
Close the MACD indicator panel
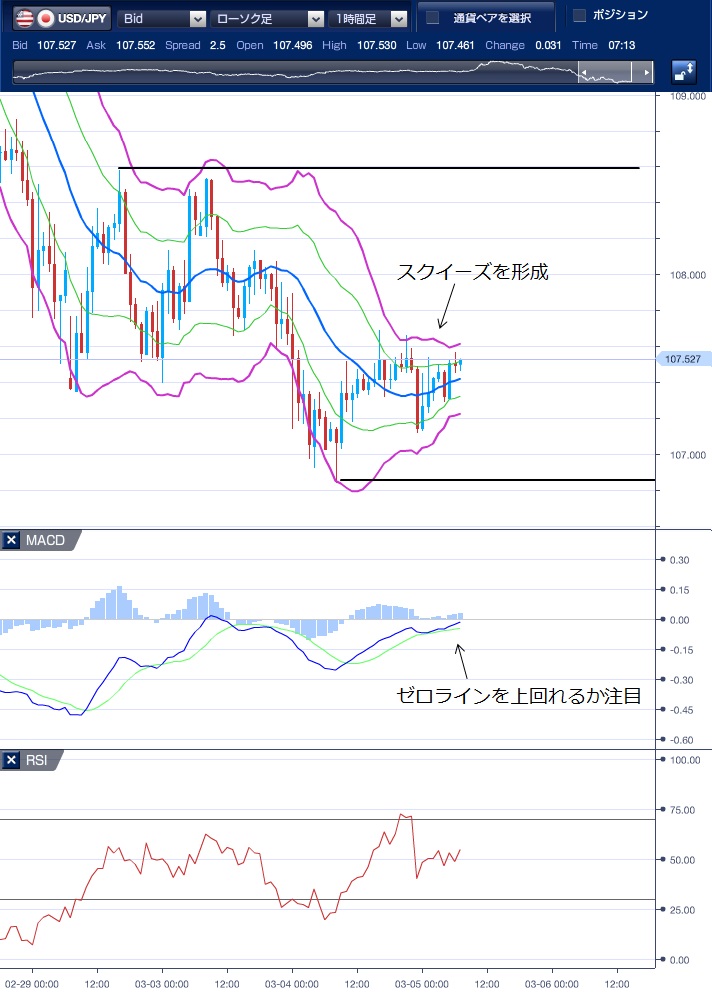(12, 540)
